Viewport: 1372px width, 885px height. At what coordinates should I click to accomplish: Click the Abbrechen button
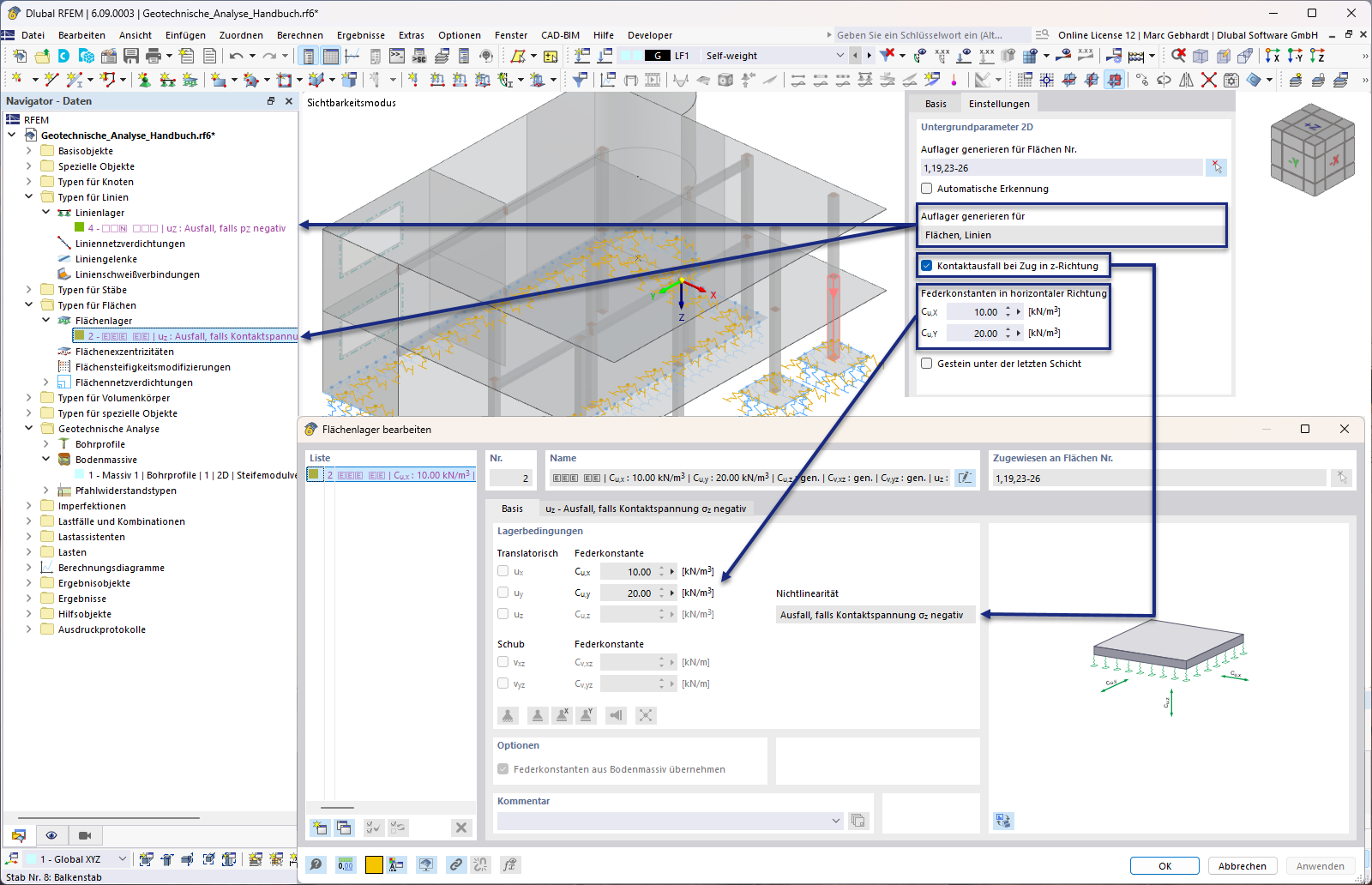coord(1243,866)
